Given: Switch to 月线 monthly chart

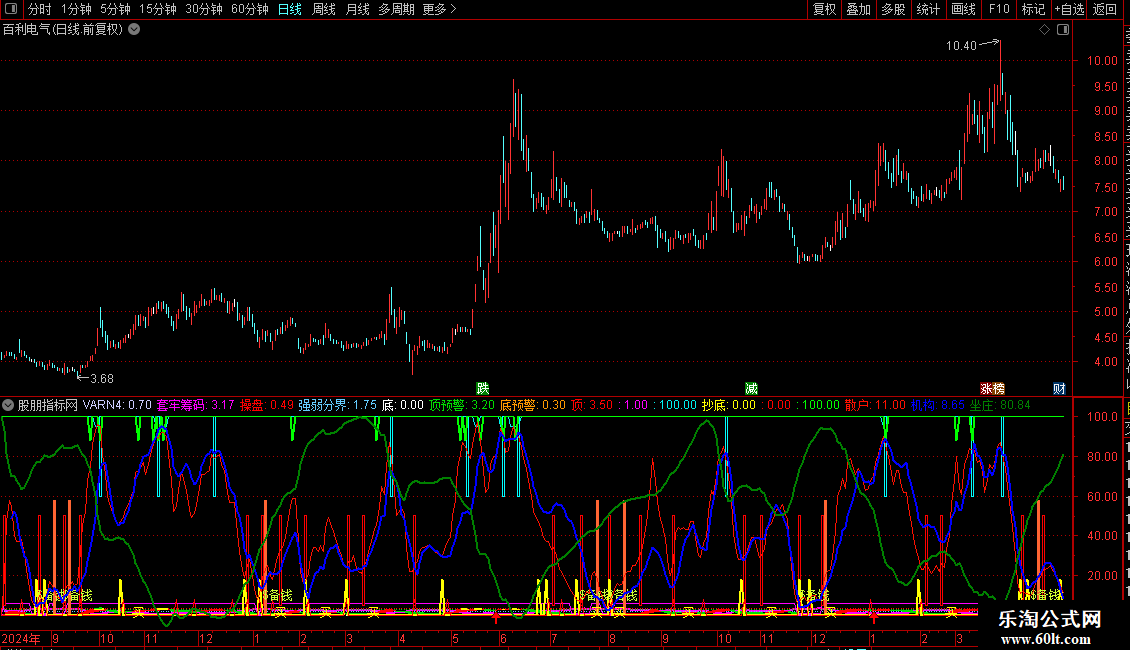Looking at the screenshot, I should 357,9.
